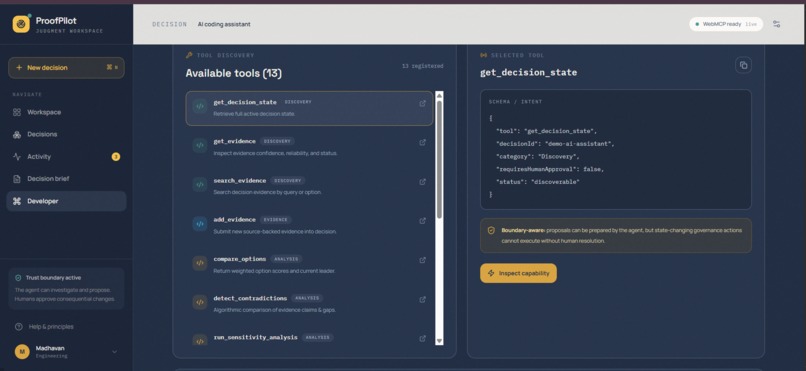Screen dimensions: 806x371
Task: Click the Boundary-aware shield icon
Action: coord(491,231)
